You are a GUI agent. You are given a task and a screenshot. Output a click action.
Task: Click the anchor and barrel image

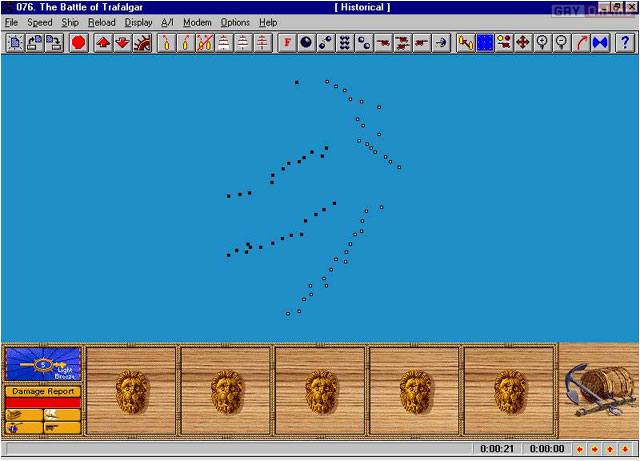(x=598, y=390)
